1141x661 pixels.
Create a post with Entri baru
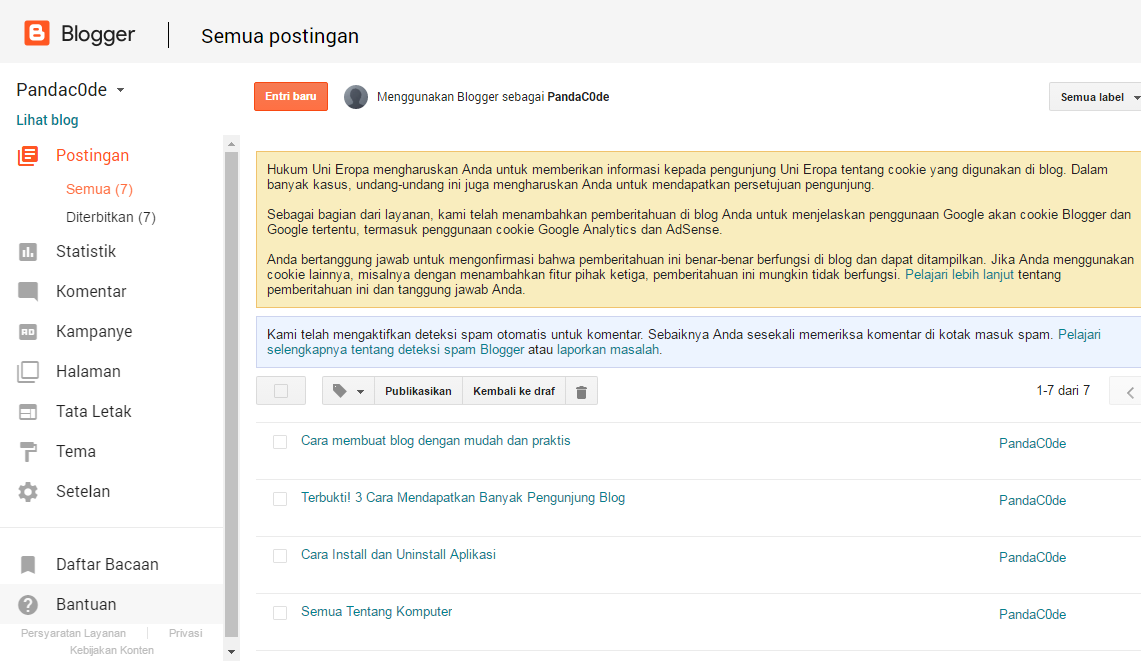(290, 96)
